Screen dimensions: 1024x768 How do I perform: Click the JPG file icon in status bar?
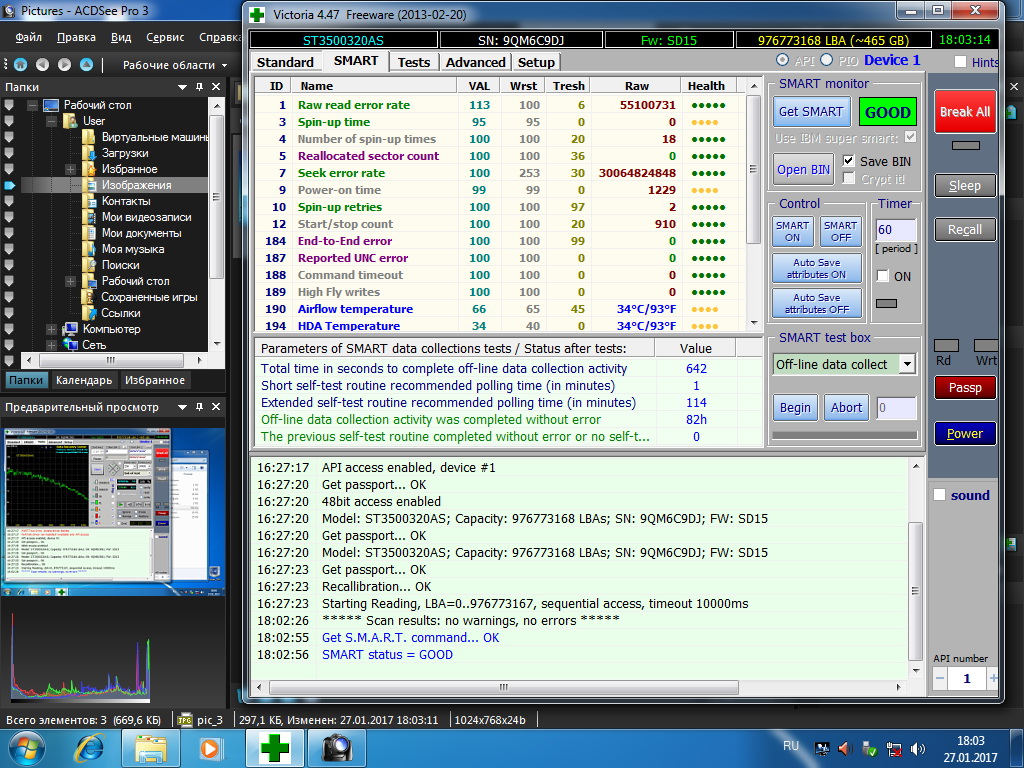point(185,720)
